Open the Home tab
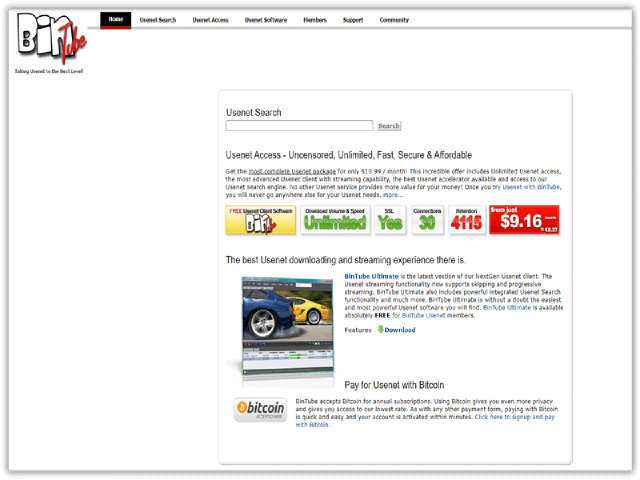 pos(116,20)
